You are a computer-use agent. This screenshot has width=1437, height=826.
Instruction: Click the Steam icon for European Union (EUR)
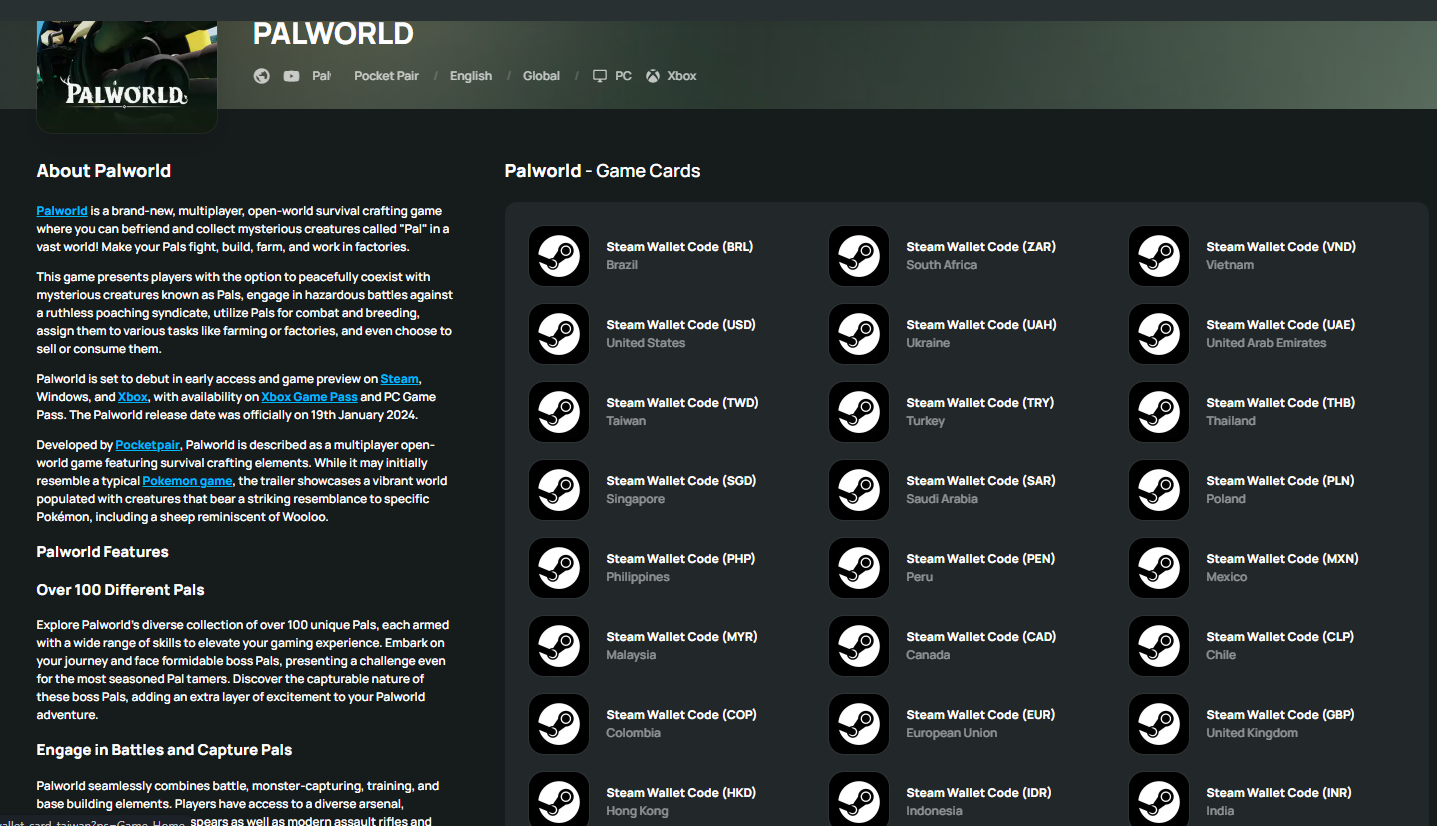click(x=859, y=724)
